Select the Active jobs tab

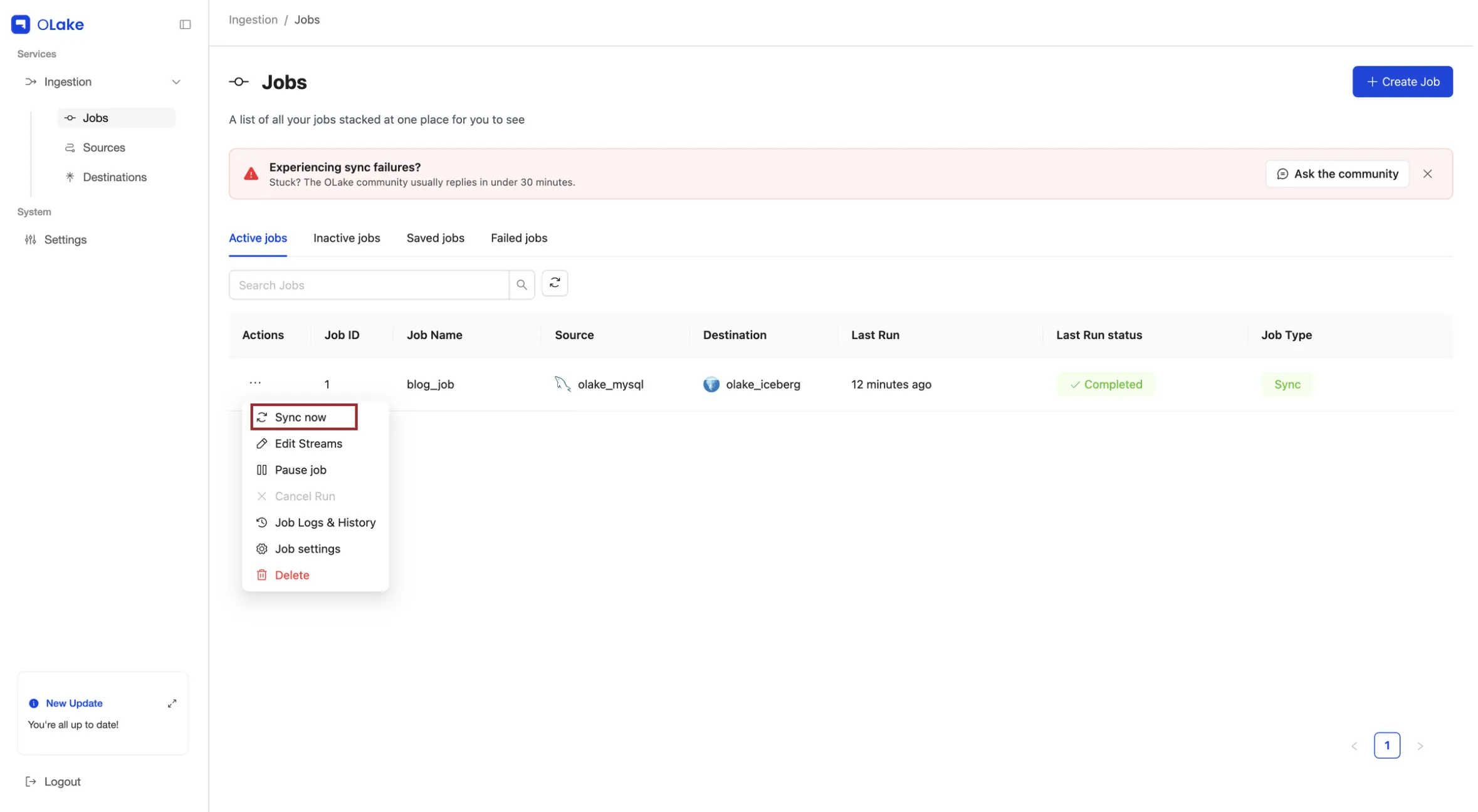(x=258, y=238)
